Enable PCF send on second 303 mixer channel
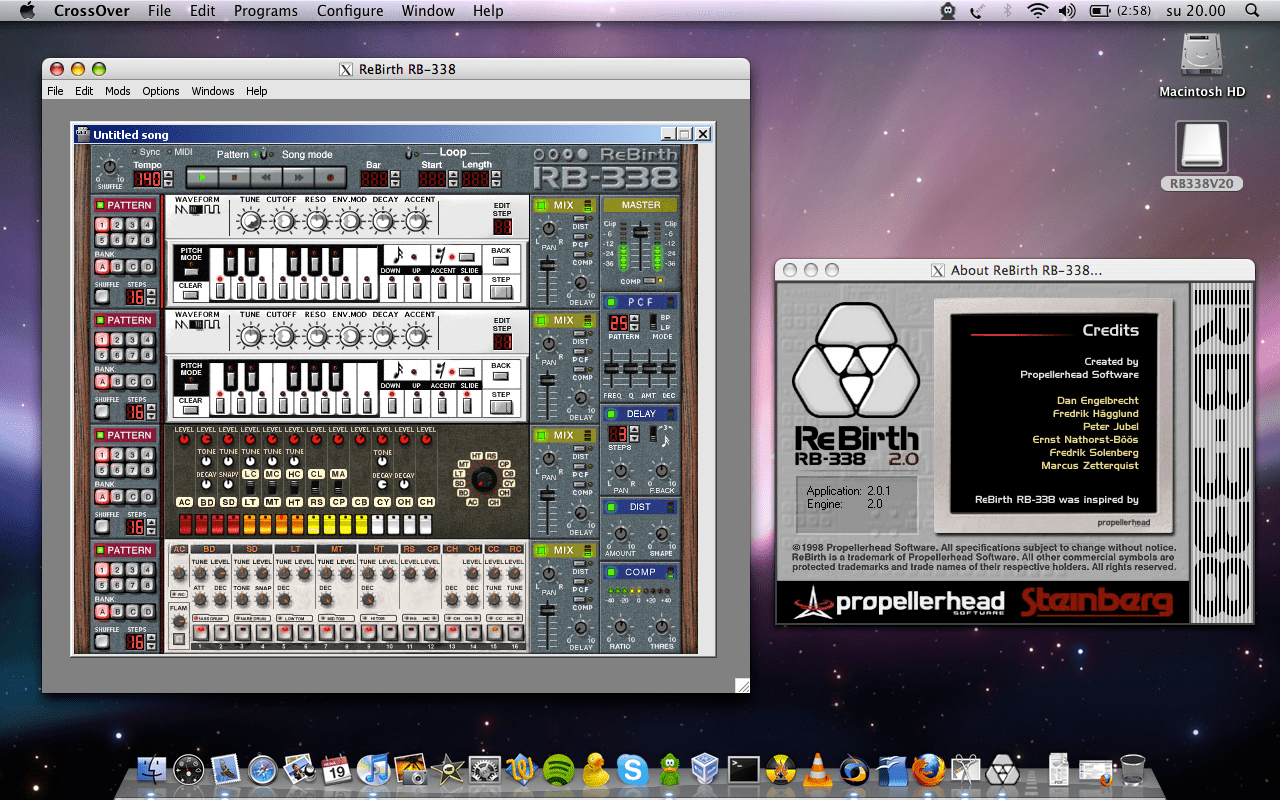1280x800 pixels. (x=581, y=350)
